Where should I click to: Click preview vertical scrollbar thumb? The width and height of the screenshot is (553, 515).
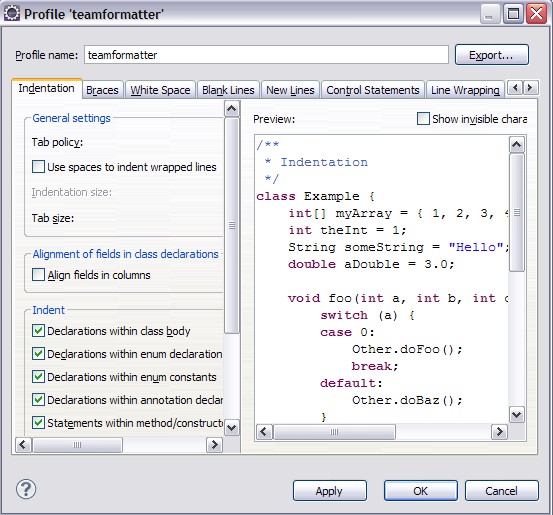tap(517, 212)
